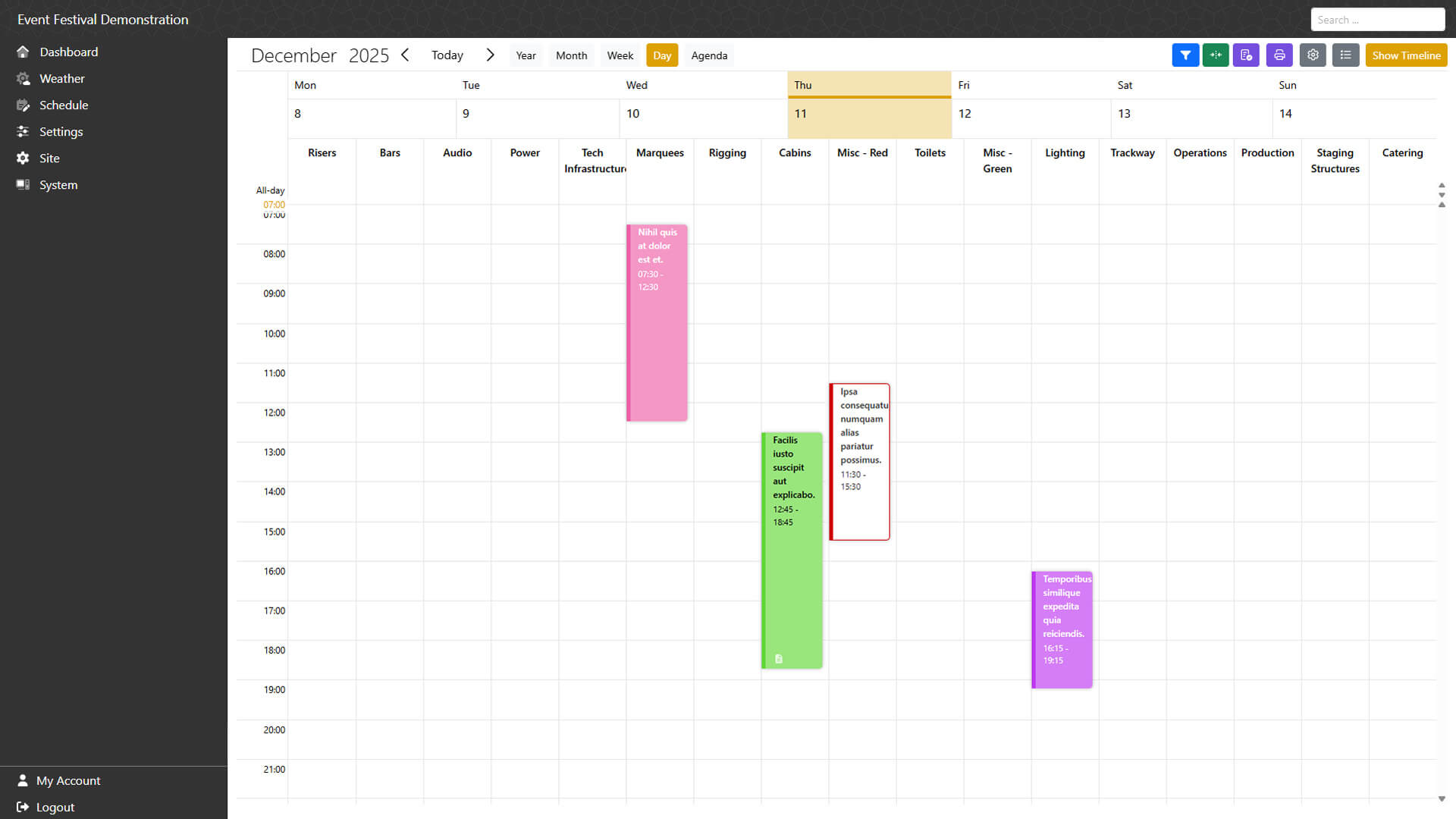Open My Account link

pyautogui.click(x=67, y=780)
